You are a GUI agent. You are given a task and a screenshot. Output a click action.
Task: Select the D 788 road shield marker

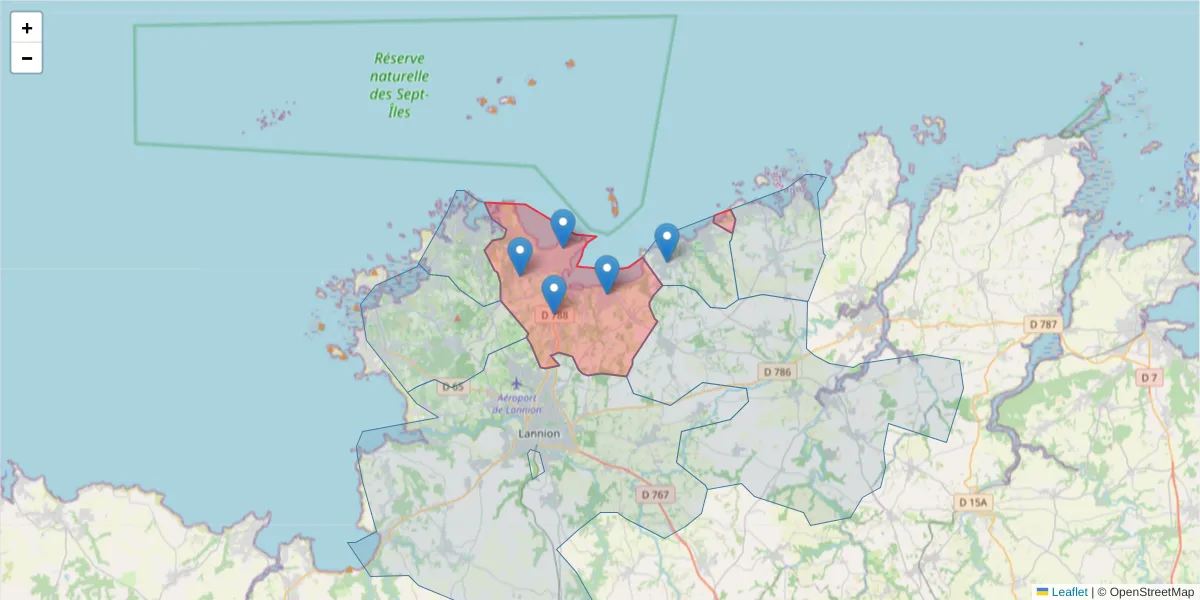[556, 315]
